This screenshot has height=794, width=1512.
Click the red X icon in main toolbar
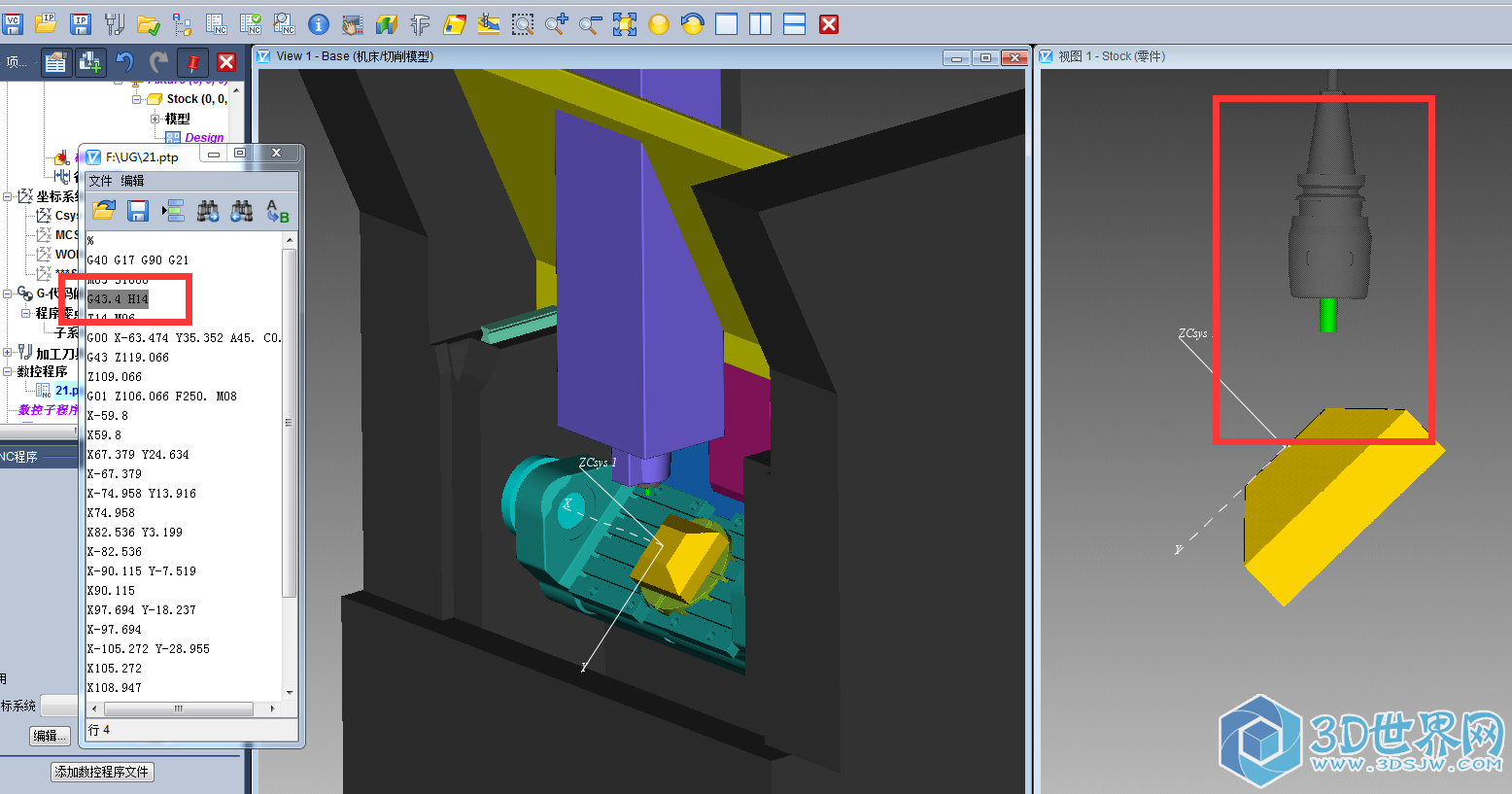pyautogui.click(x=829, y=24)
